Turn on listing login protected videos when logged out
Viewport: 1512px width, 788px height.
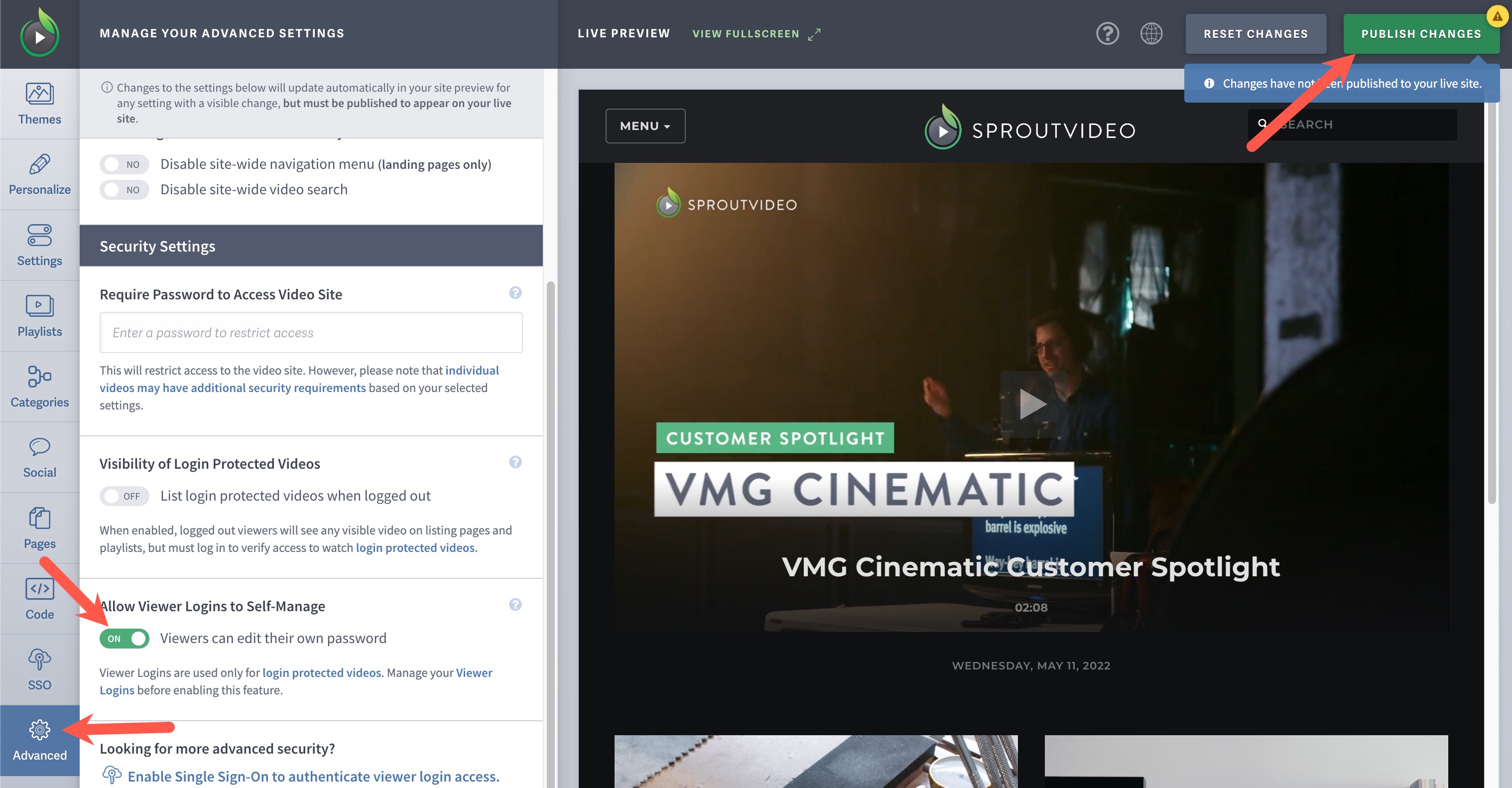click(x=124, y=496)
